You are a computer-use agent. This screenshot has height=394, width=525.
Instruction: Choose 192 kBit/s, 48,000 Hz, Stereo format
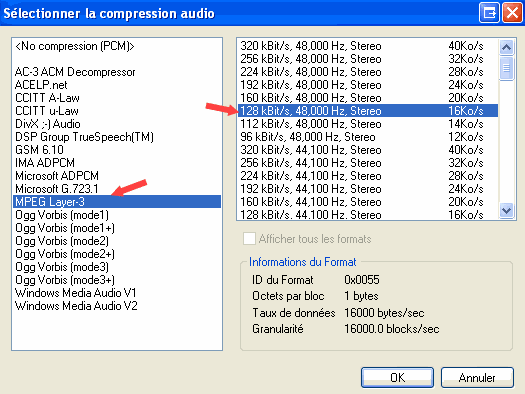coord(368,85)
